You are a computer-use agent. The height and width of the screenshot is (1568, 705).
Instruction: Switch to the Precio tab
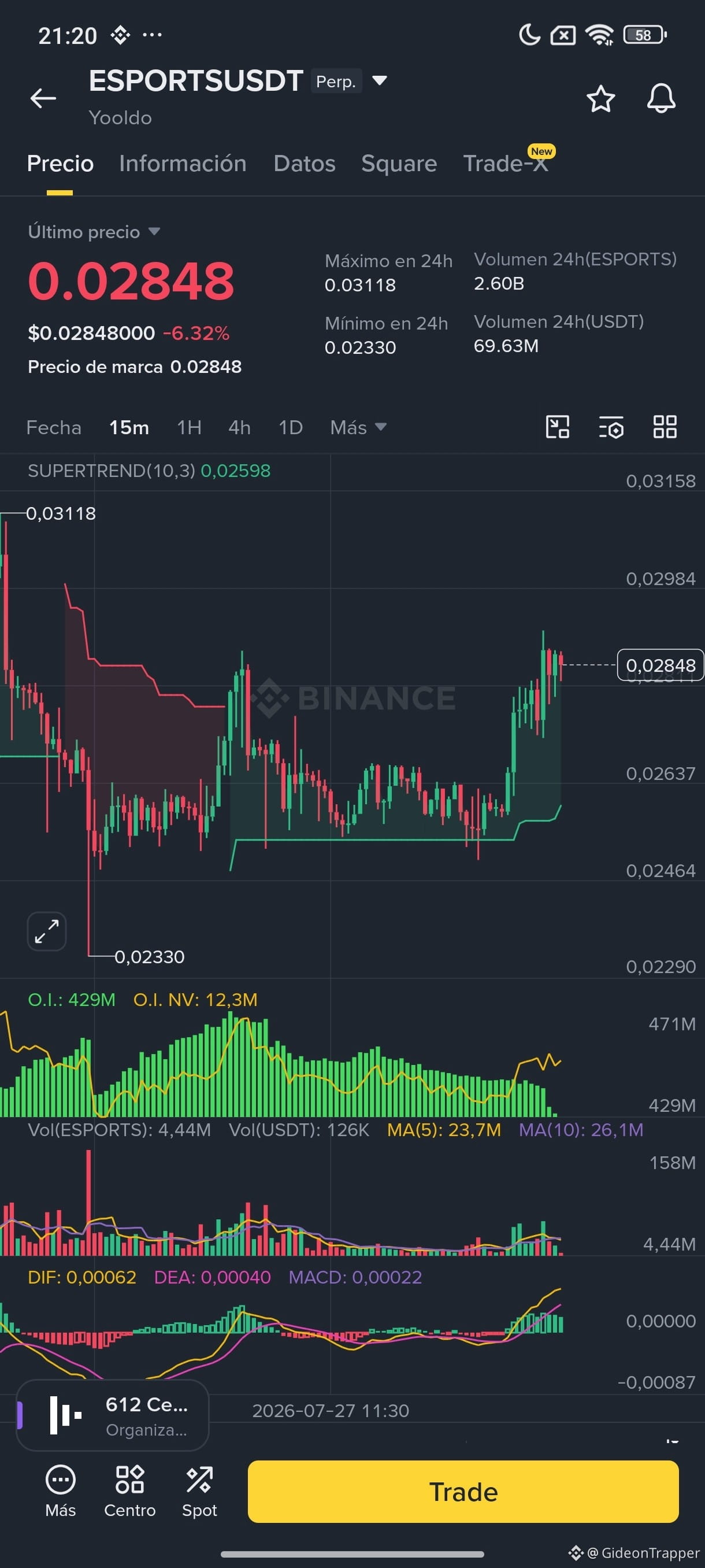60,164
